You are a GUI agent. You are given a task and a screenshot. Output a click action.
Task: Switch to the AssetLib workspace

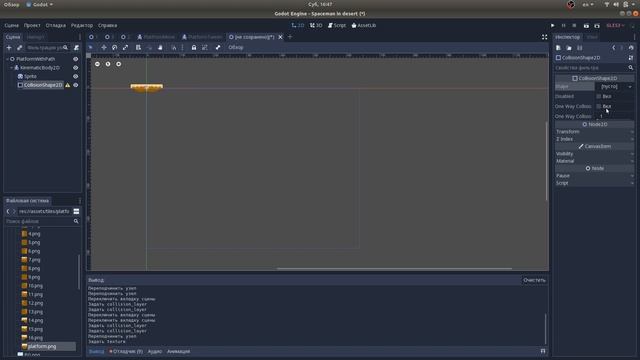[364, 25]
